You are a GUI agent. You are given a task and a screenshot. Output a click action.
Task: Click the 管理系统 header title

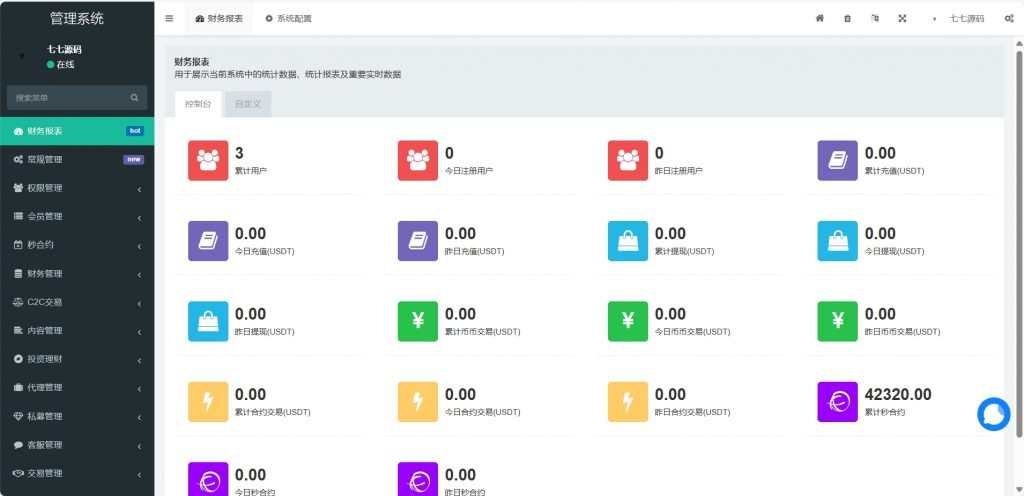[x=77, y=18]
